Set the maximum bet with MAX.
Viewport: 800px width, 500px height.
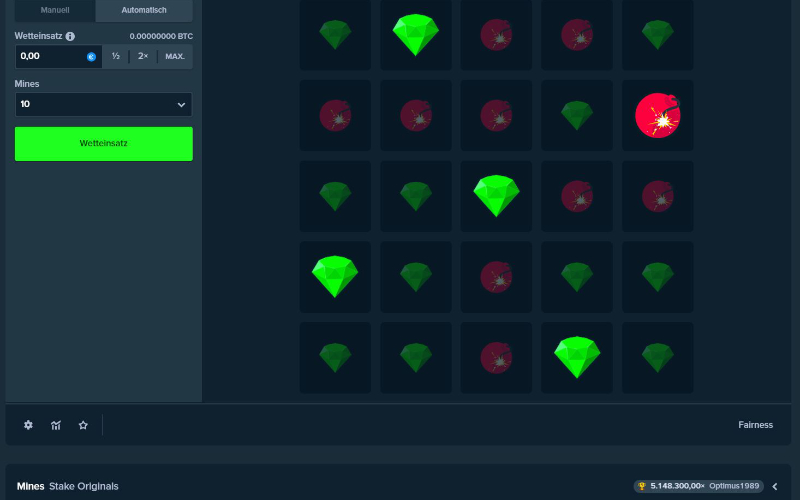(175, 57)
